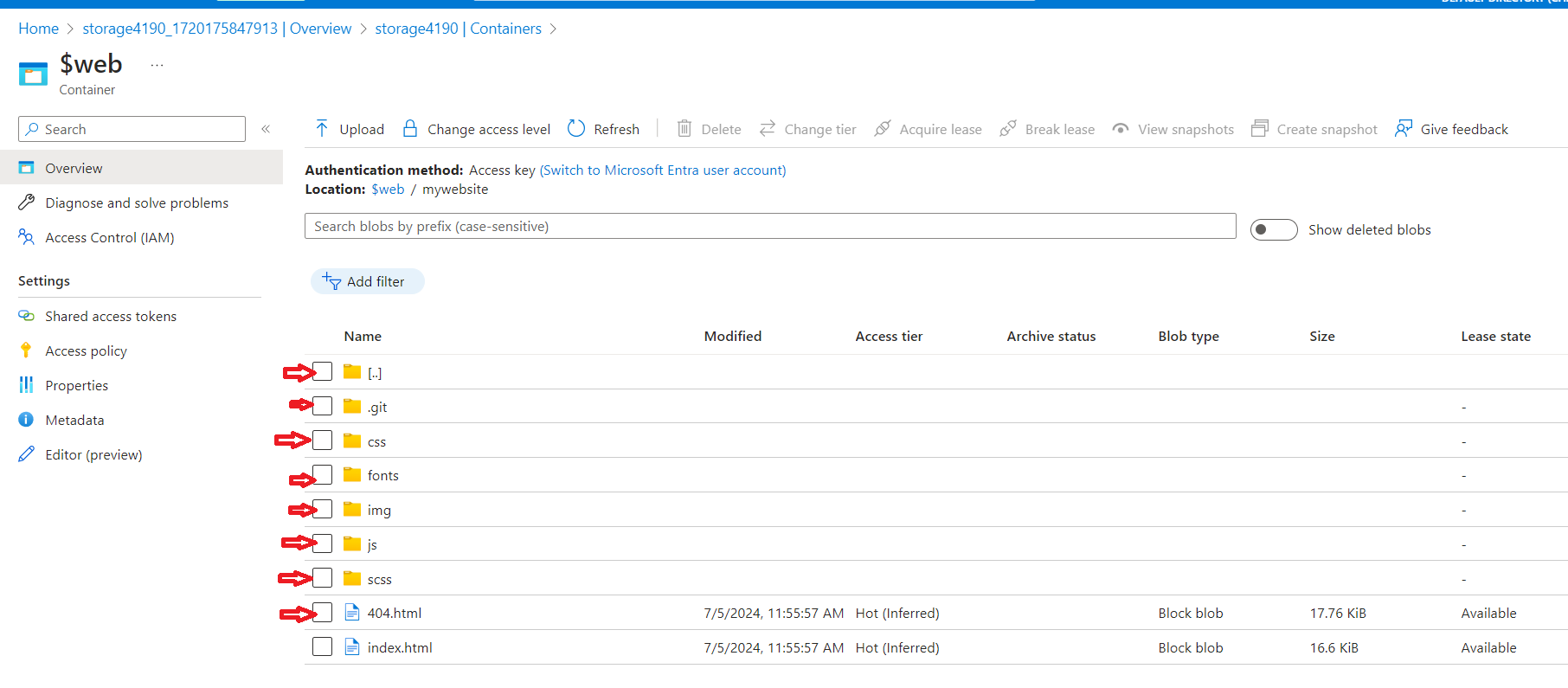Click the View snapshots eye icon
Screen dimensions: 1568x688
tap(1121, 129)
